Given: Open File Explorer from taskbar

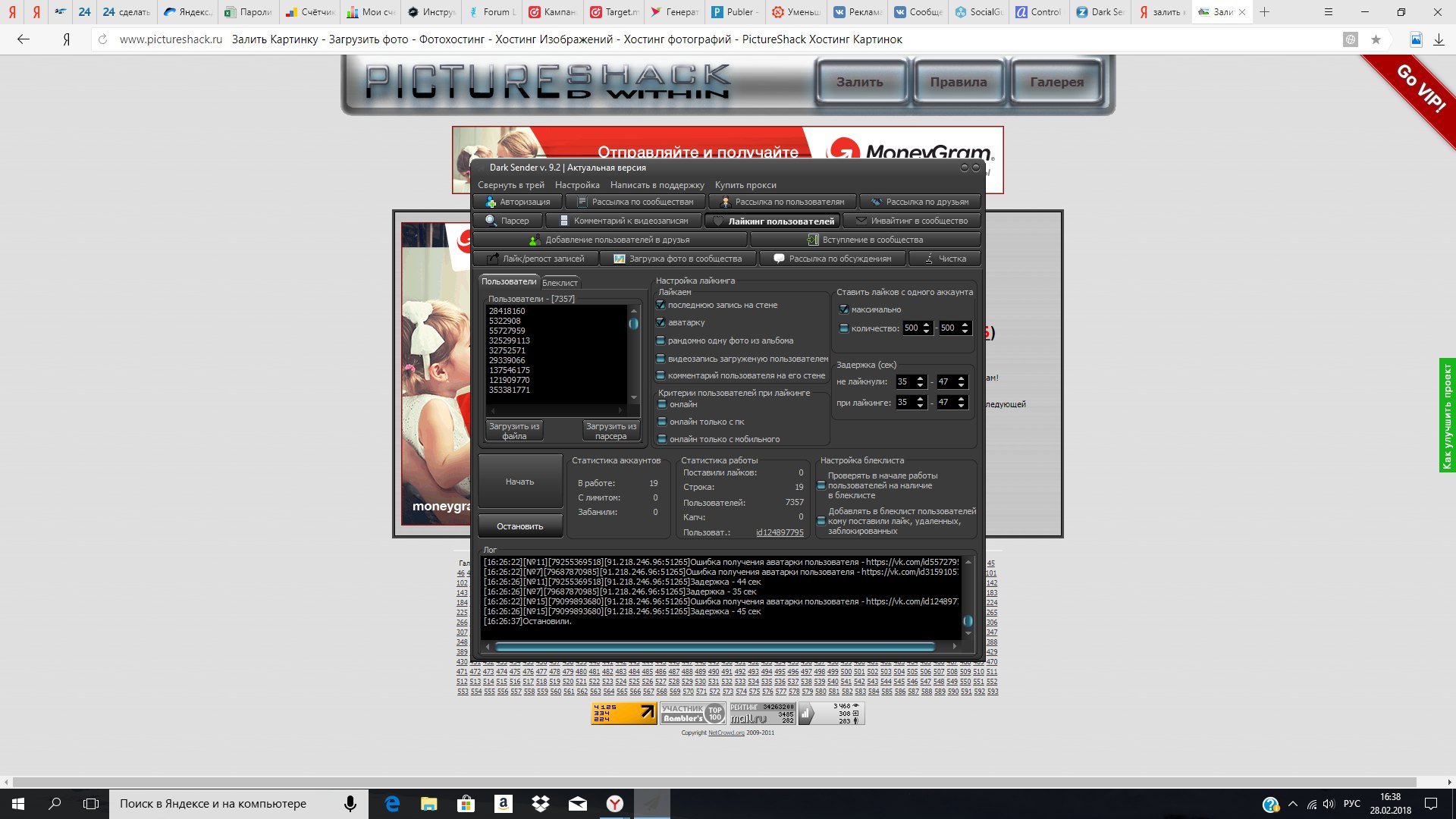Looking at the screenshot, I should point(429,804).
